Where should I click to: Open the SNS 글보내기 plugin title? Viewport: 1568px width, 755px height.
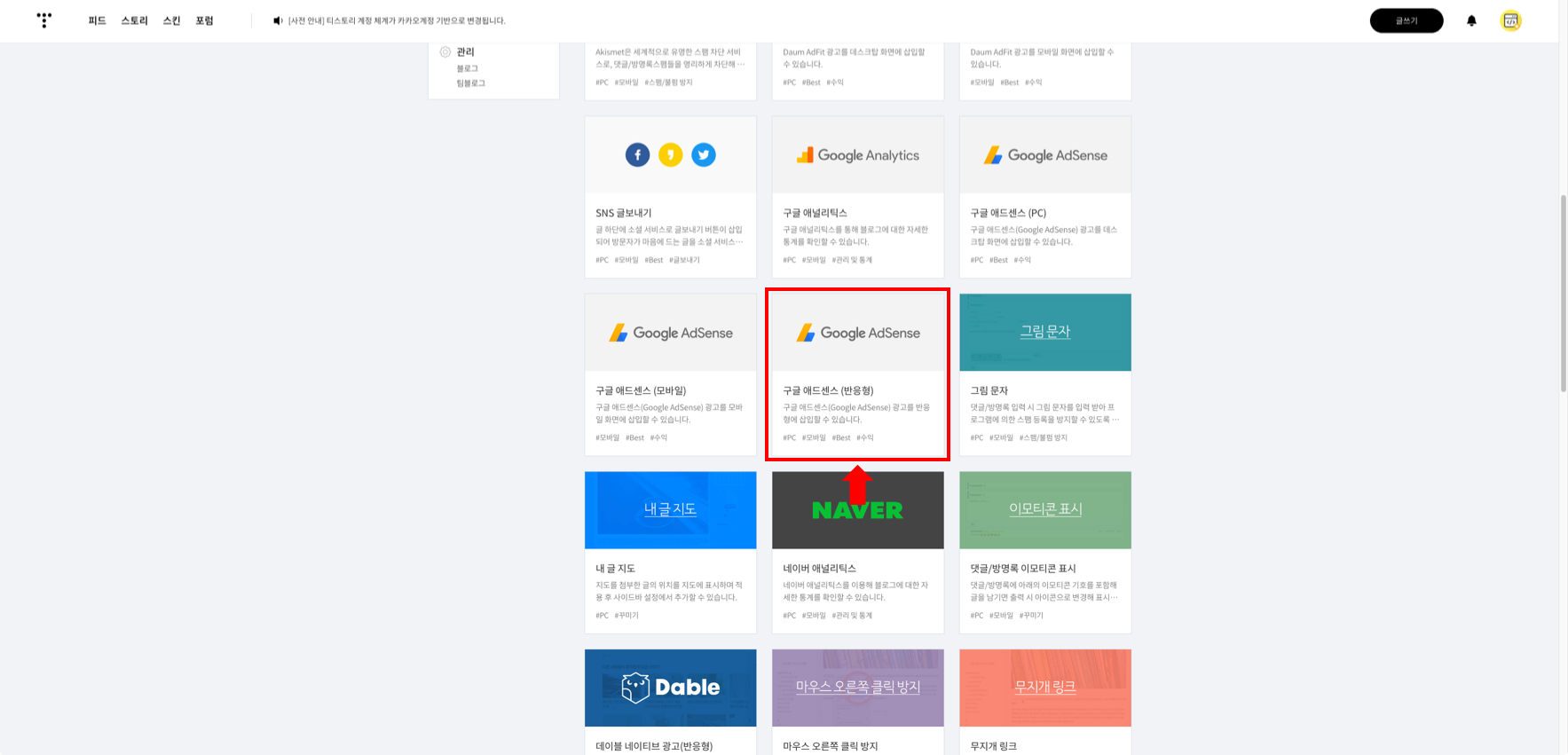pos(623,213)
